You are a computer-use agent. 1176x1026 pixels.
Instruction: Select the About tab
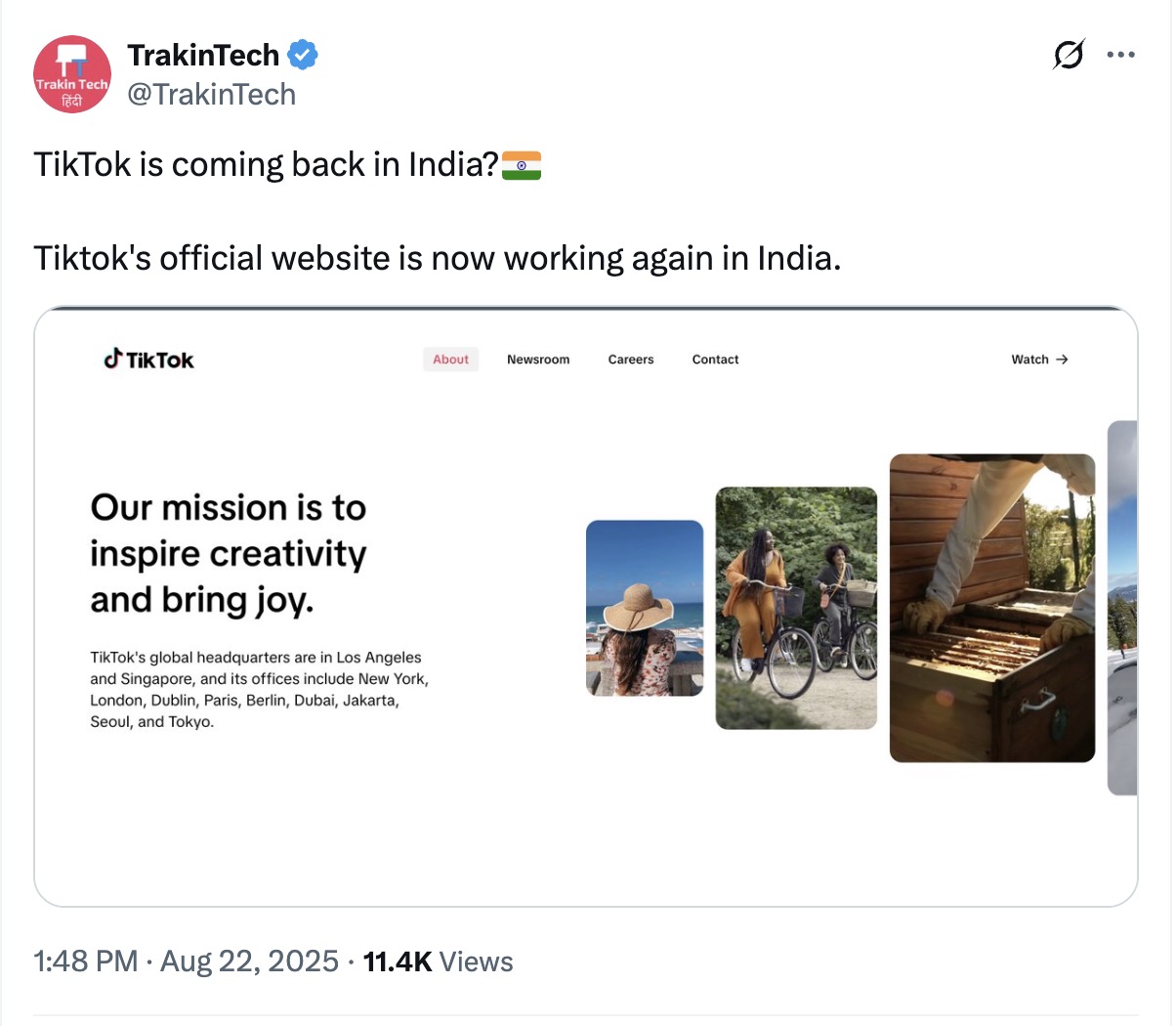(x=450, y=360)
